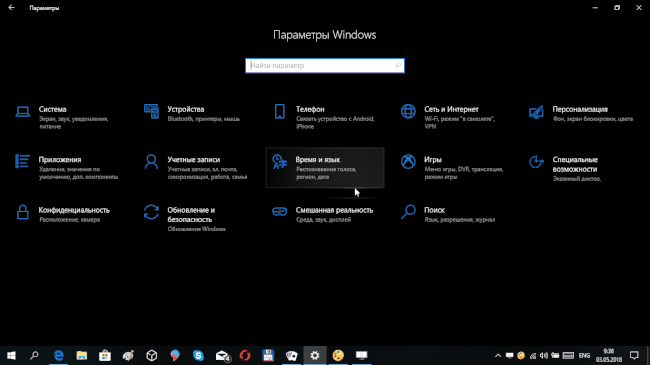Open the touch keyboard tray icon

click(x=568, y=356)
